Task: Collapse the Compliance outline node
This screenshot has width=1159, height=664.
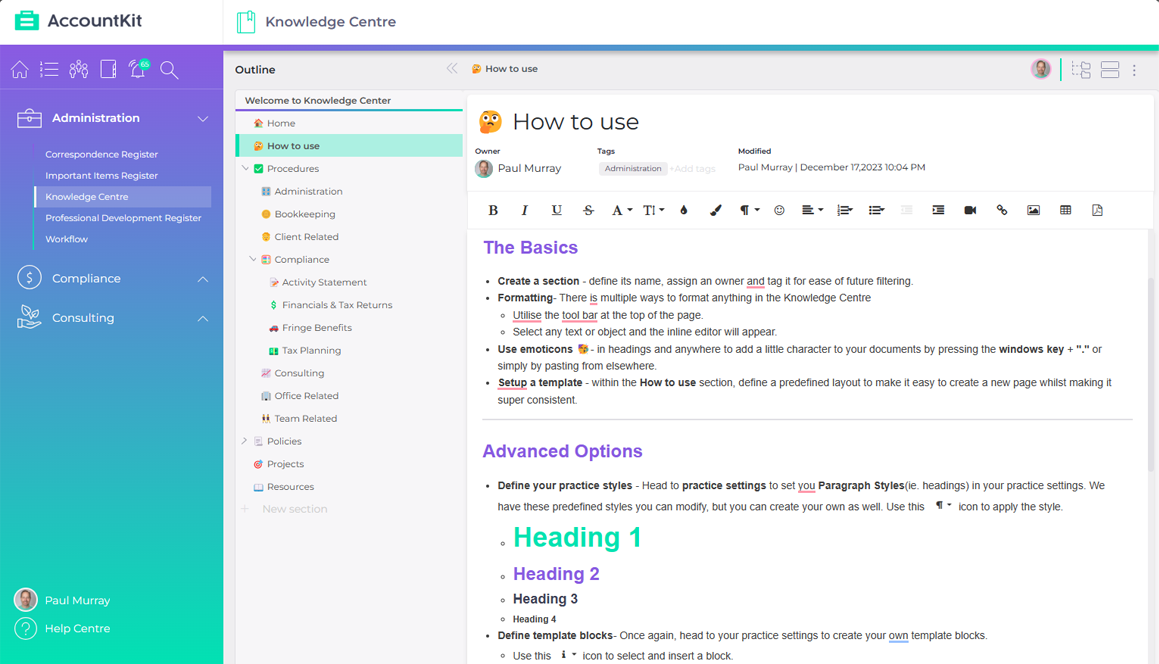Action: (x=253, y=260)
